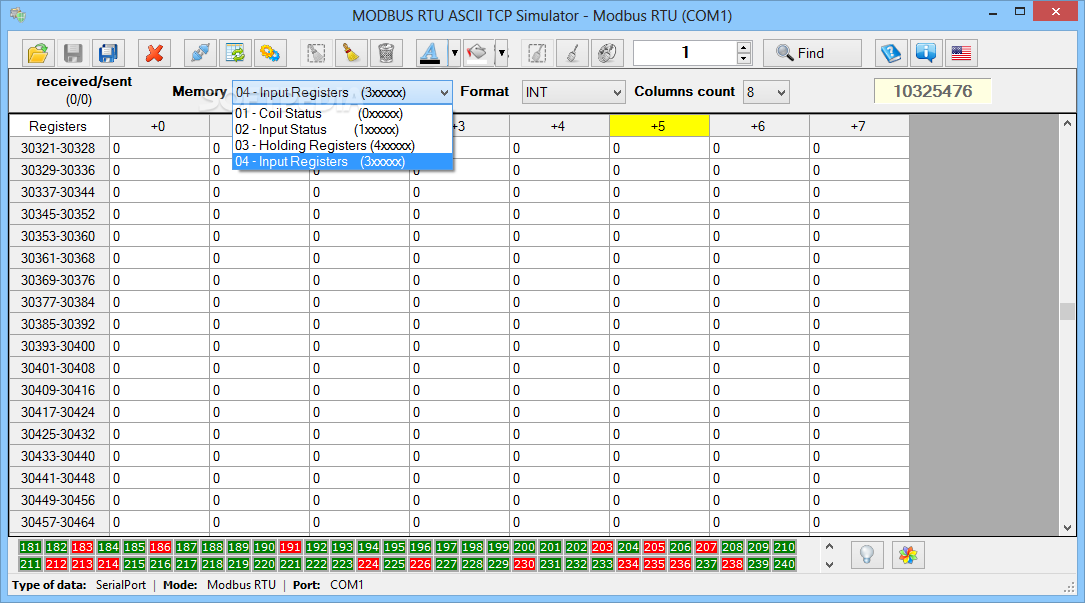
Task: Open settings with the yellow gears icon
Action: coord(270,53)
